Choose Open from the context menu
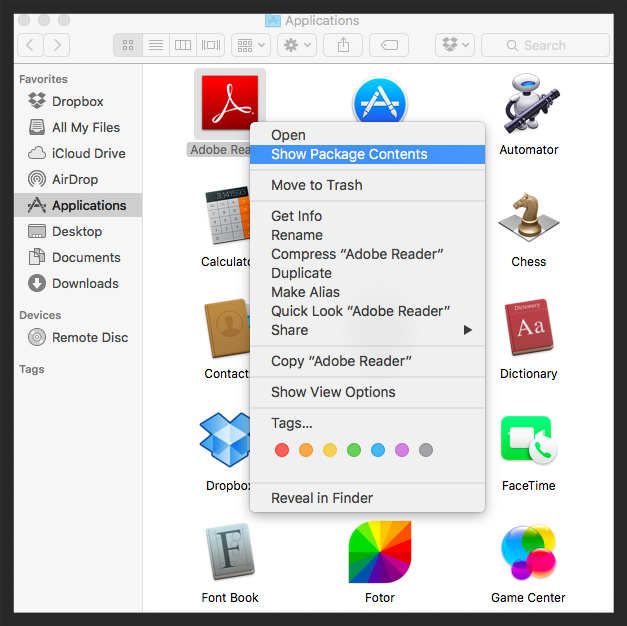The height and width of the screenshot is (626, 627). (367, 135)
